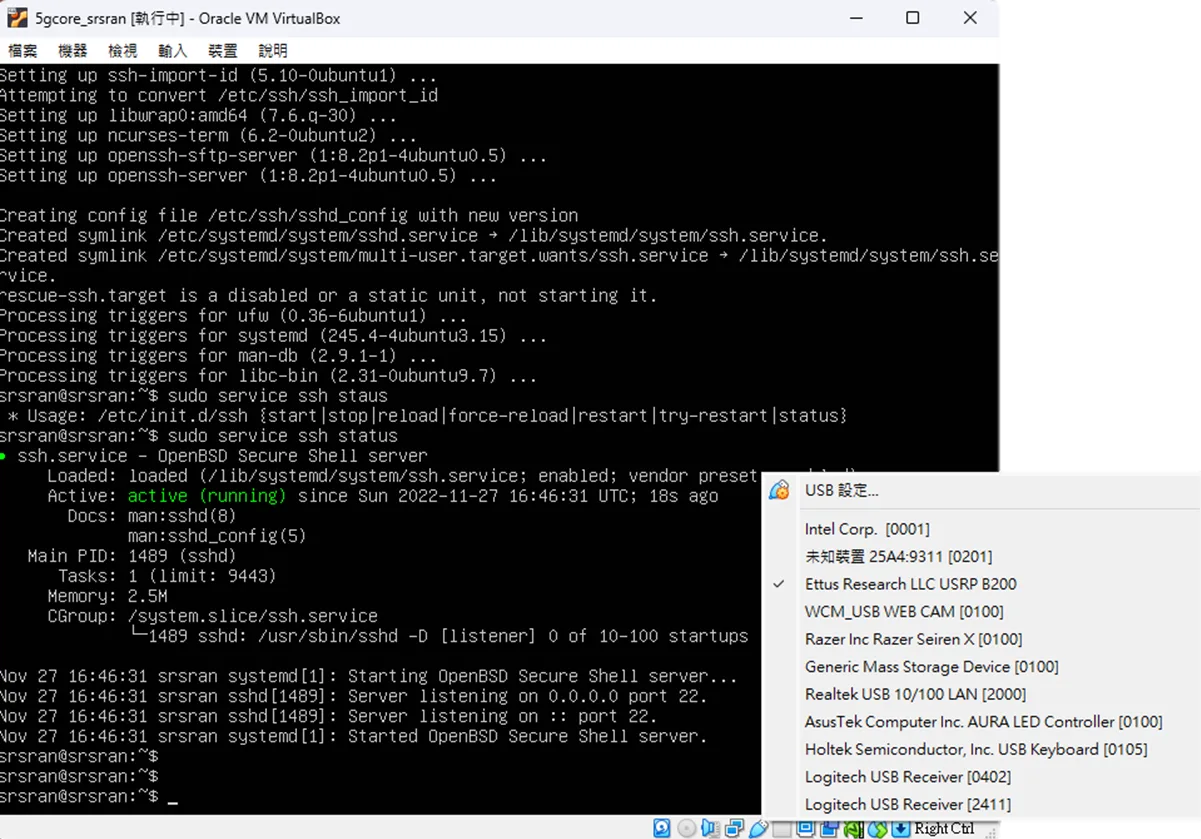Click the VirtualBox icon in title bar
Image resolution: width=1201 pixels, height=839 pixels.
coord(17,18)
